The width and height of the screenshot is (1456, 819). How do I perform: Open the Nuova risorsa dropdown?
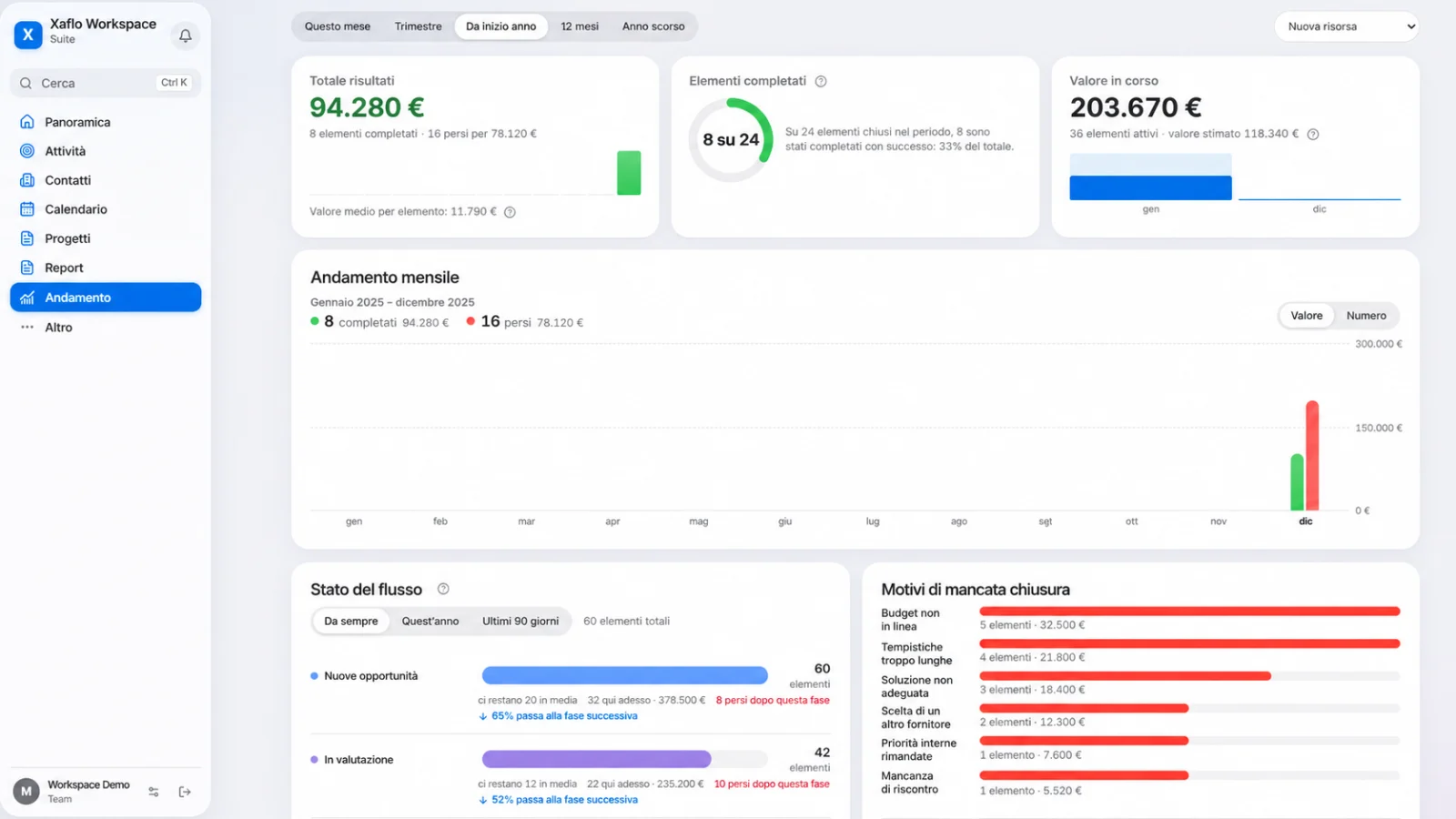[x=1347, y=26]
